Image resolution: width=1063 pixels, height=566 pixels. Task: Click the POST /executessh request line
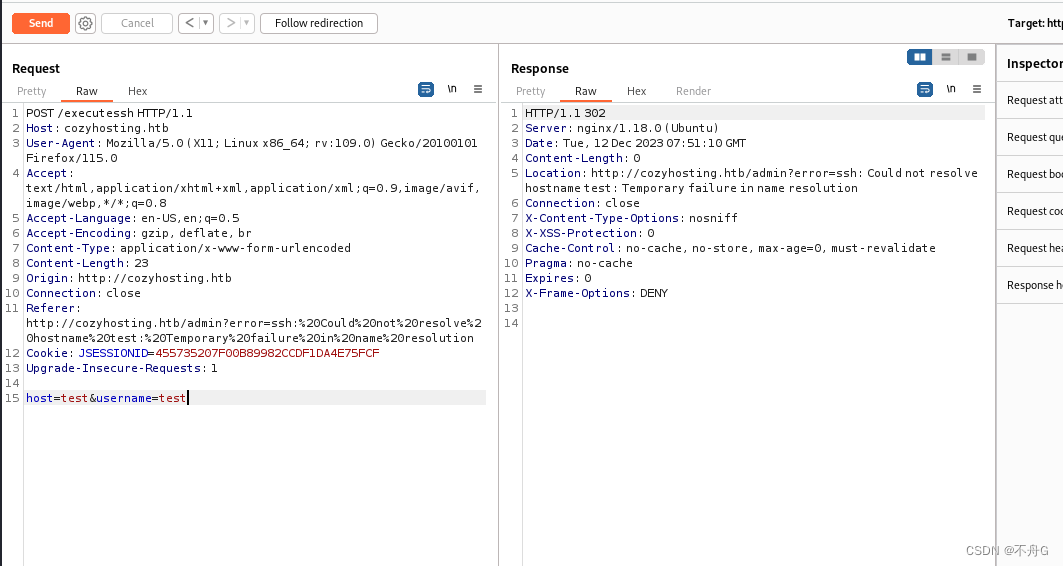pos(109,113)
